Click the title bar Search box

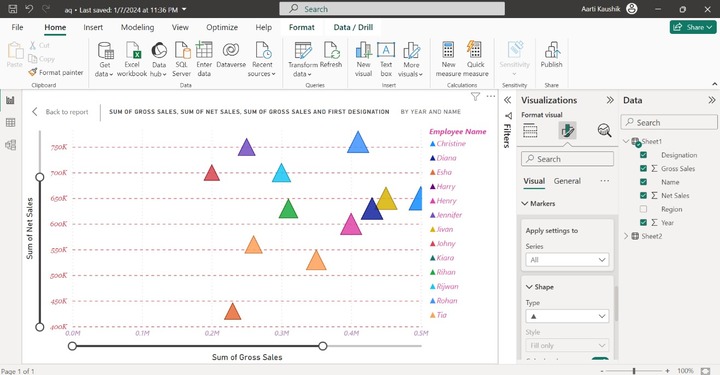coord(392,9)
